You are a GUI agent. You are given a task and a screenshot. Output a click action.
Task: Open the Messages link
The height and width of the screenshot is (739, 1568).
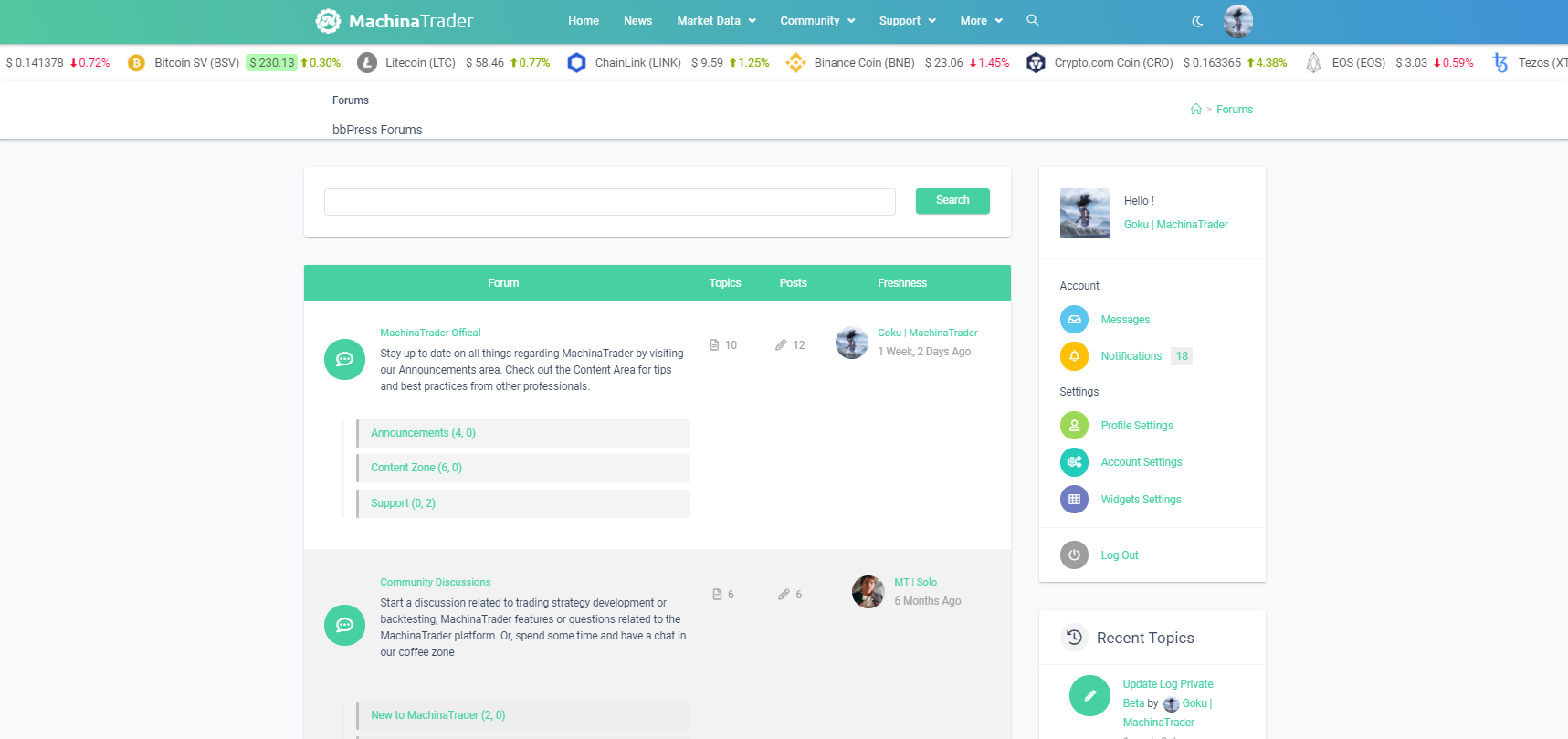tap(1125, 320)
